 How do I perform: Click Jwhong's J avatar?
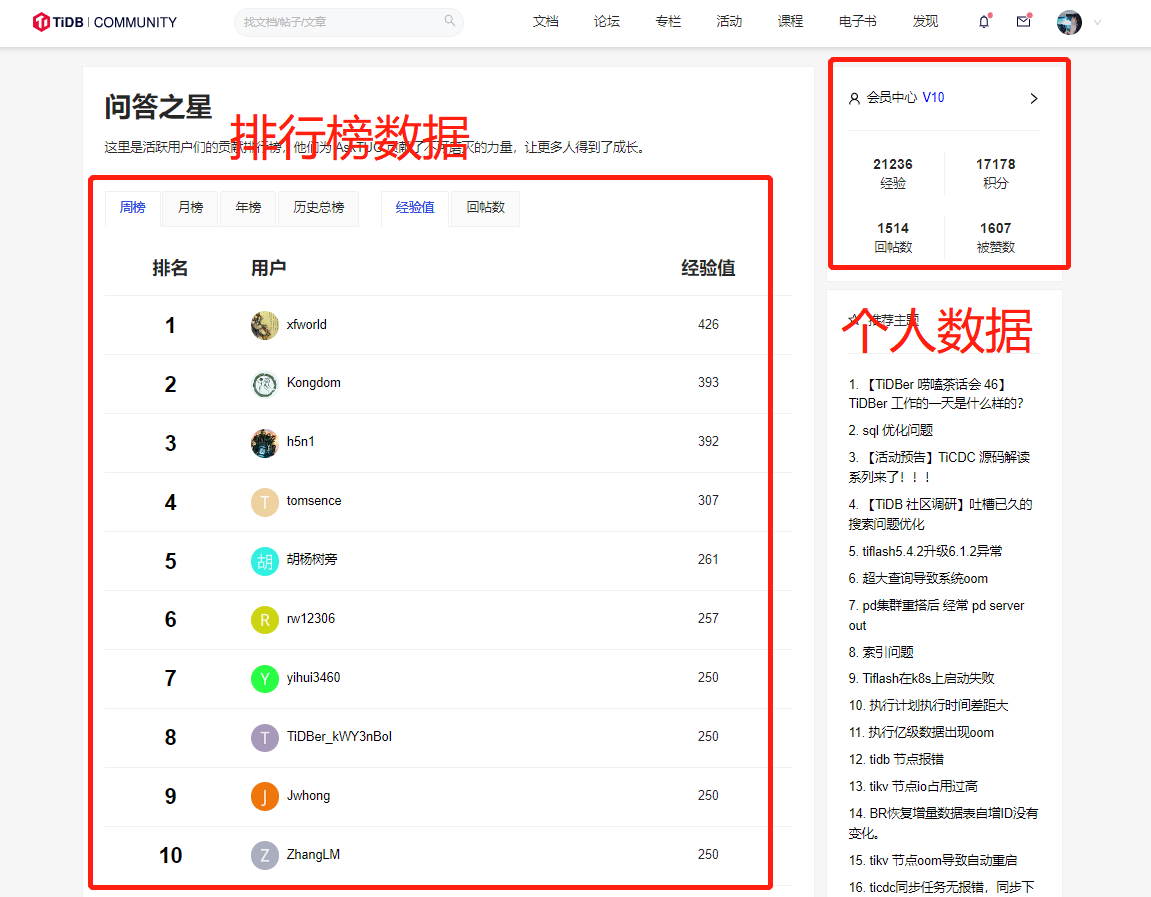point(264,796)
